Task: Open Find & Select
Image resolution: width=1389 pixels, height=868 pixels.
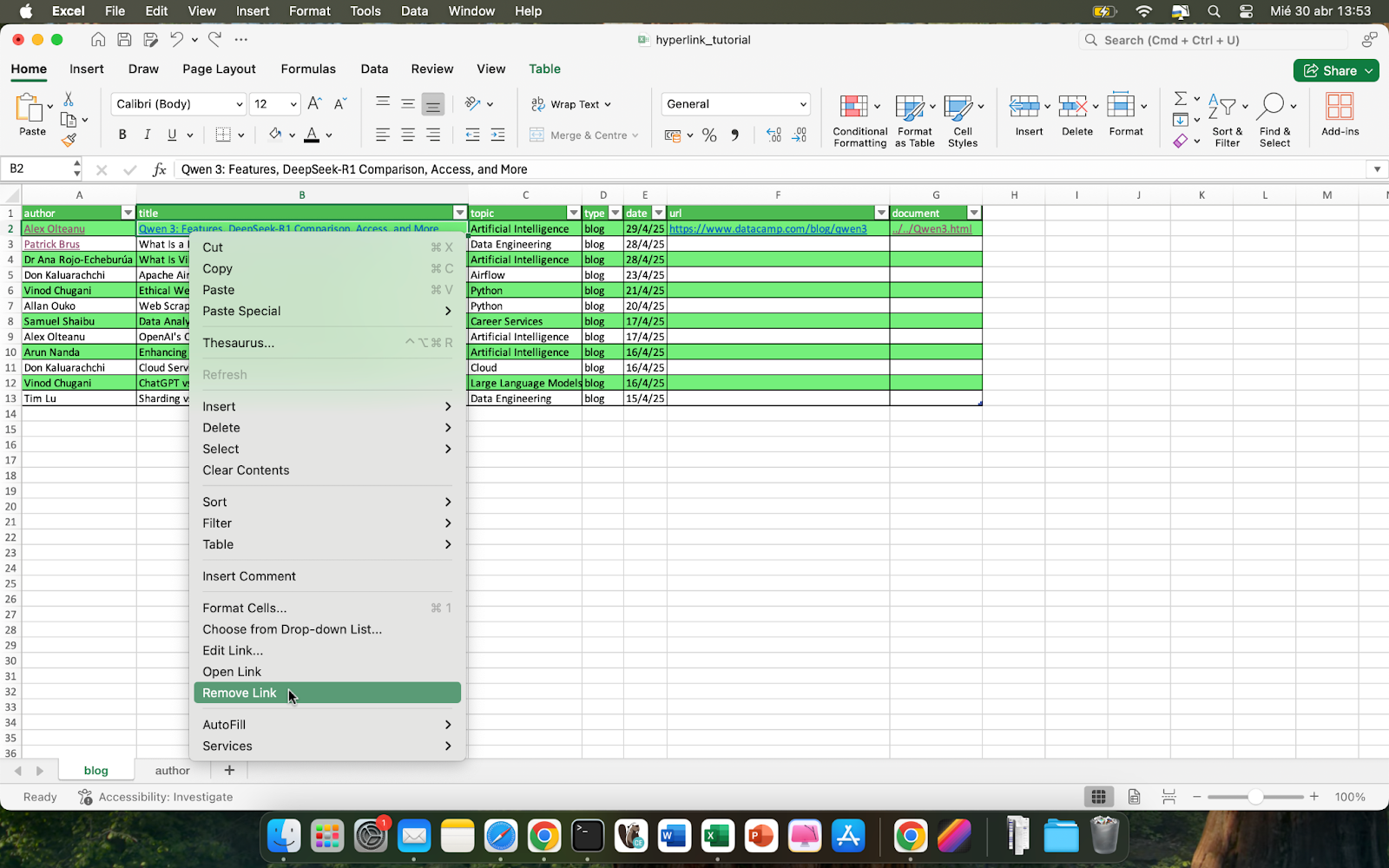Action: click(x=1275, y=120)
